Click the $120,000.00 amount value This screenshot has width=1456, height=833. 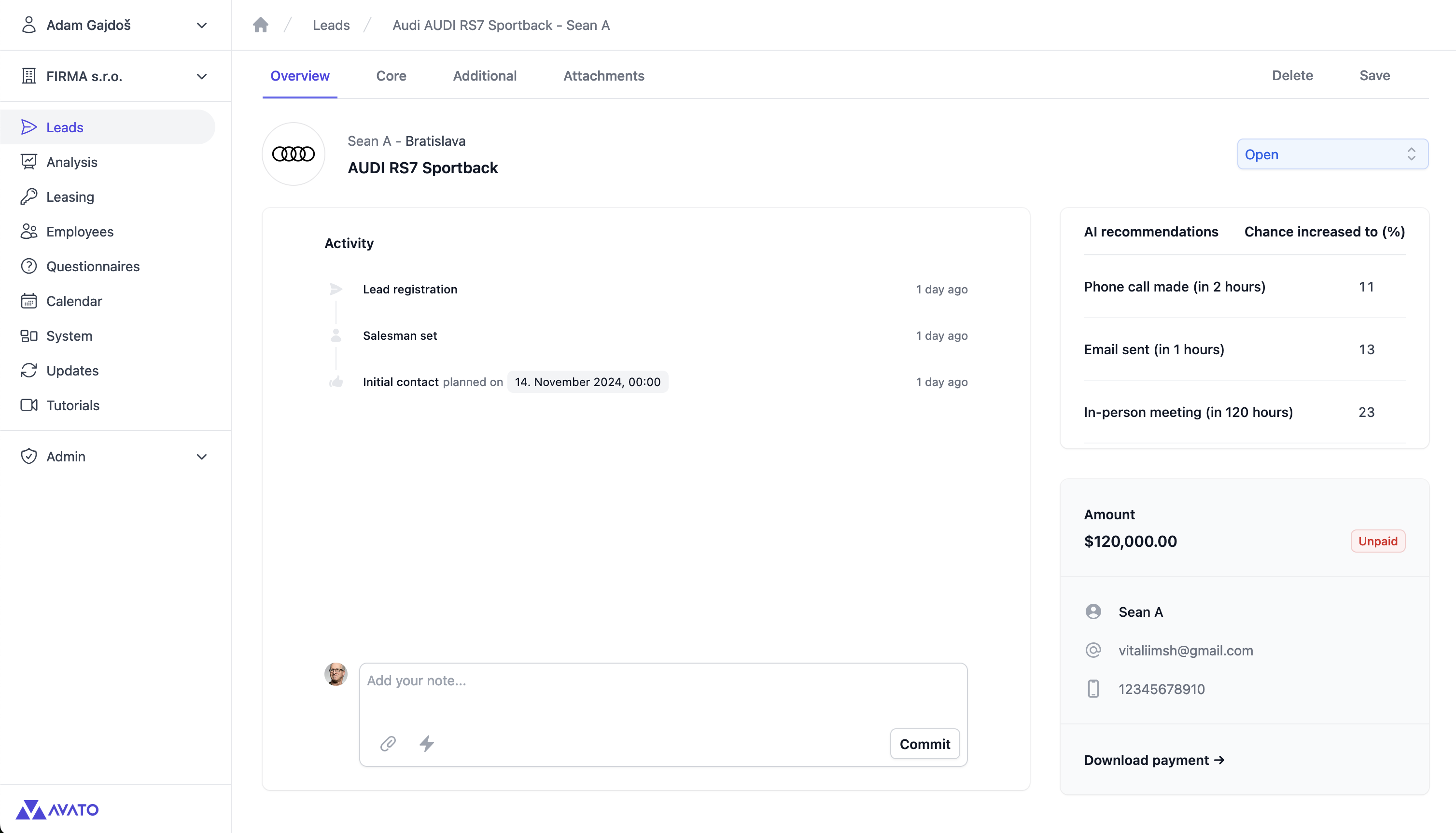tap(1131, 541)
